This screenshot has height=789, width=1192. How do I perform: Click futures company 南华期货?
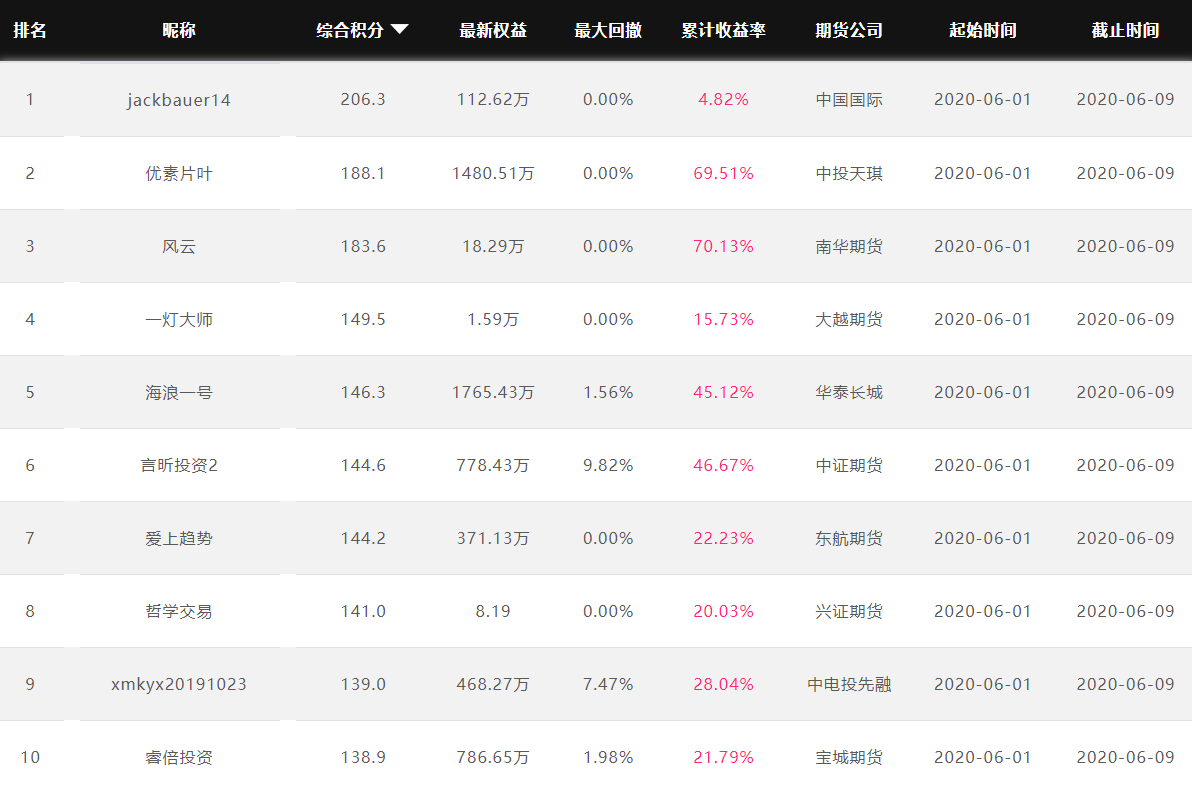click(x=849, y=246)
